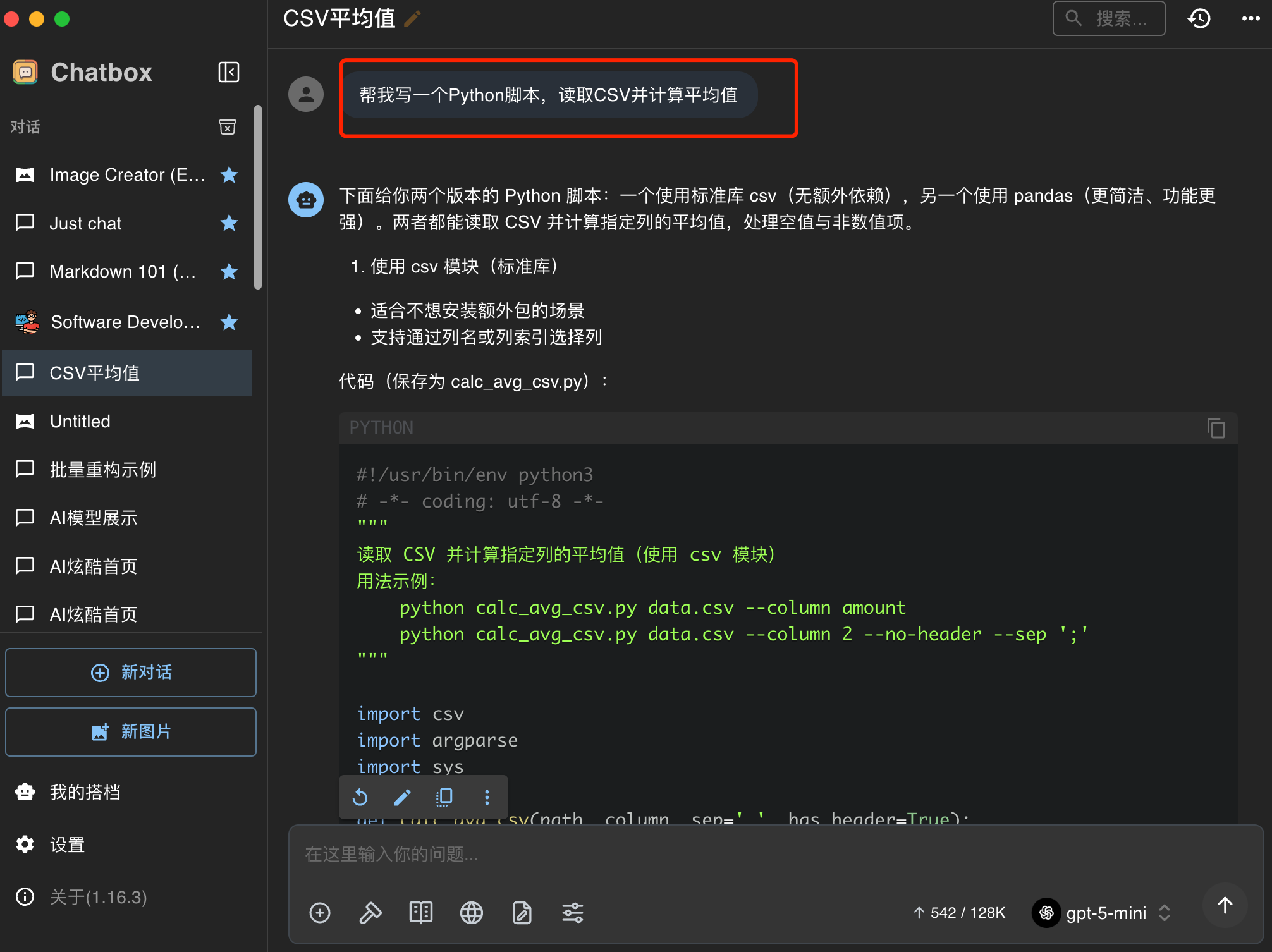This screenshot has height=952, width=1272.
Task: Click the user avatar icon
Action: (306, 94)
